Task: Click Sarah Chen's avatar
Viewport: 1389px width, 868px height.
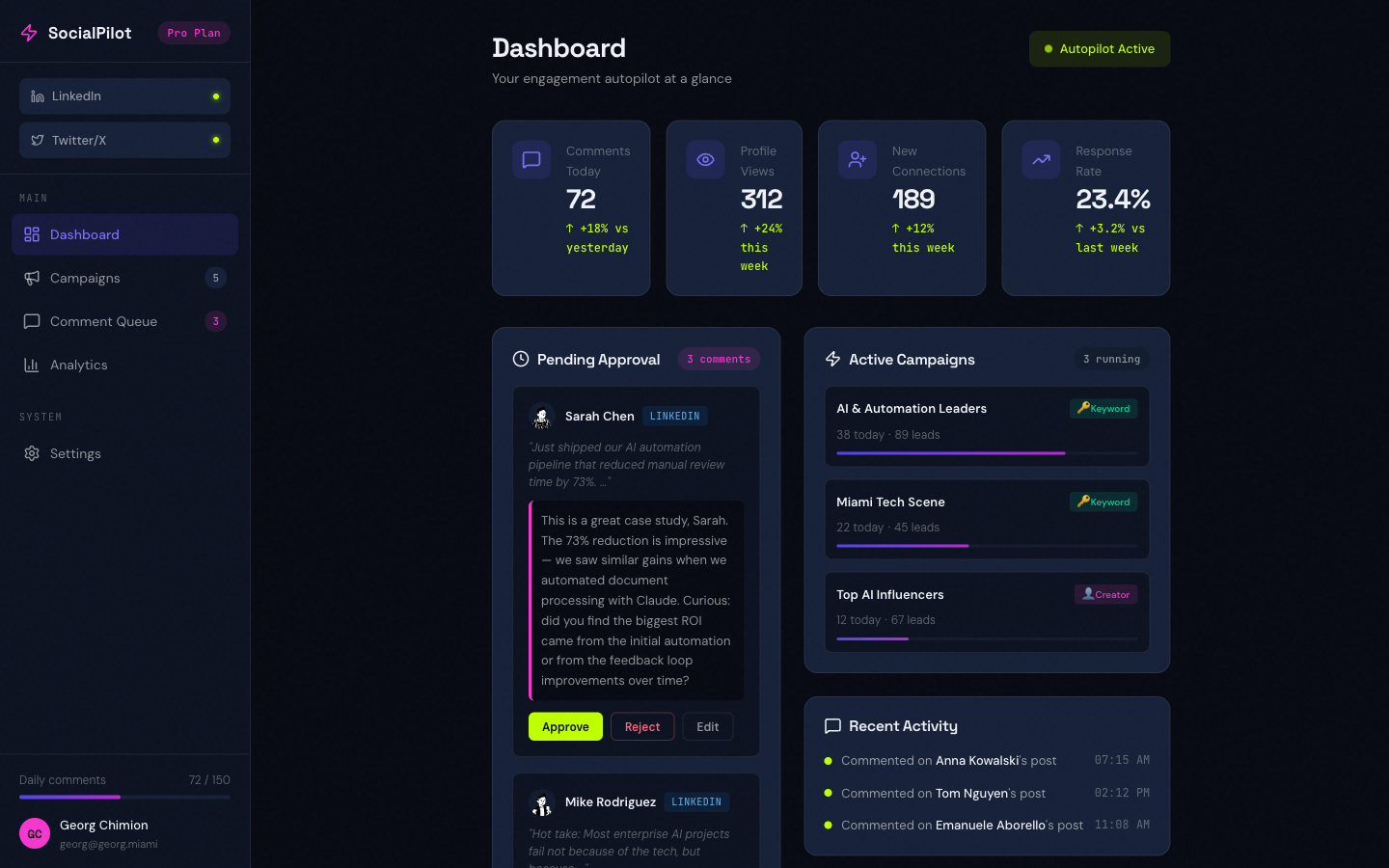Action: [x=542, y=417]
